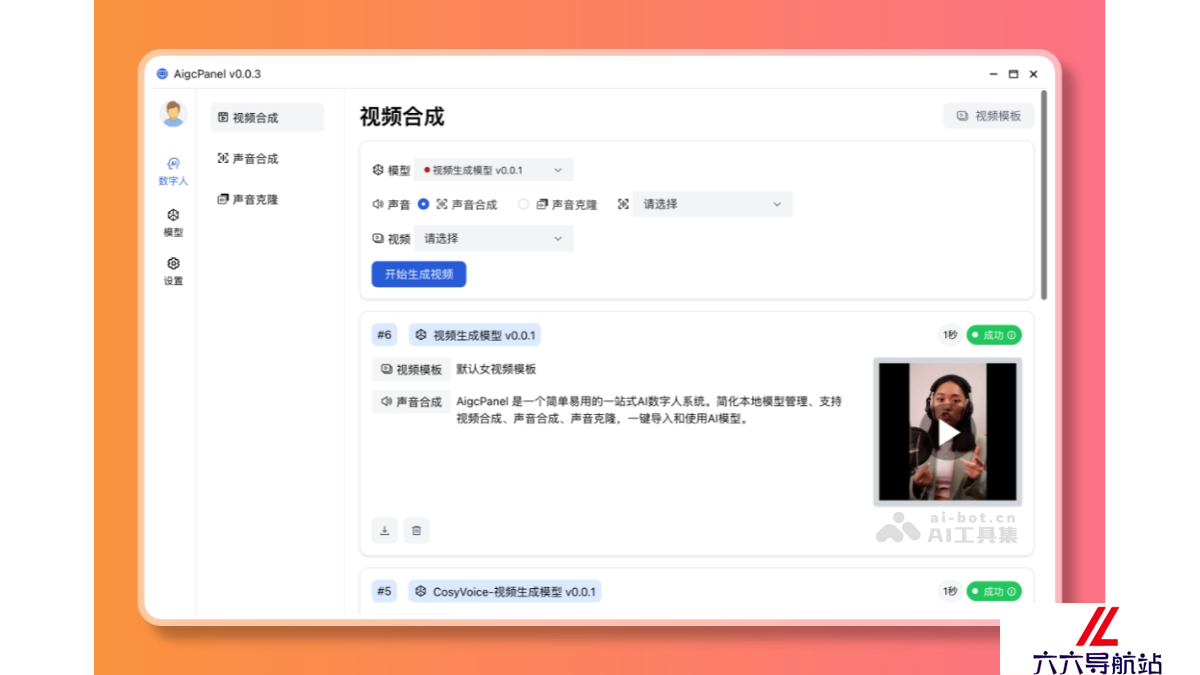Viewport: 1200px width, 675px height.
Task: Click the 默认女视频模板 text
Action: coord(496,369)
